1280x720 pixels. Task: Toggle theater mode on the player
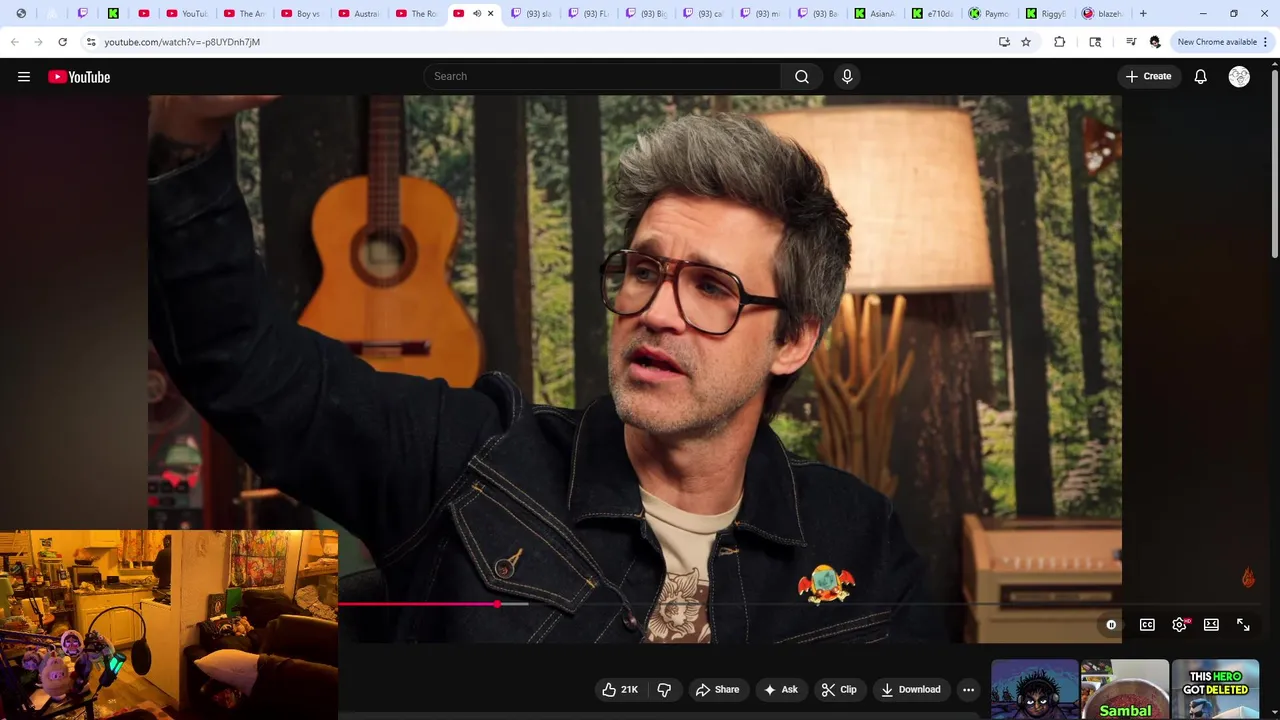(1211, 624)
